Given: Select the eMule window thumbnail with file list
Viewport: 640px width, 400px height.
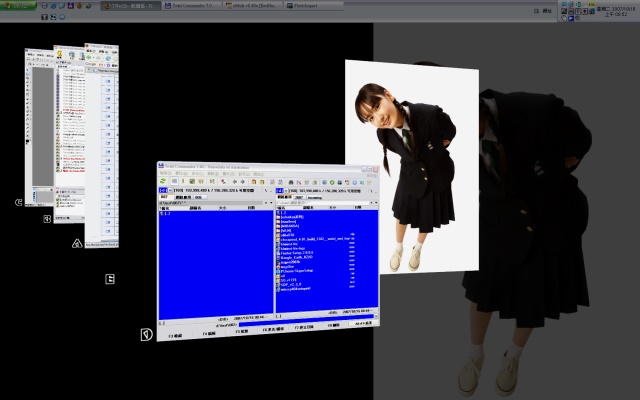Looking at the screenshot, I should (x=69, y=135).
